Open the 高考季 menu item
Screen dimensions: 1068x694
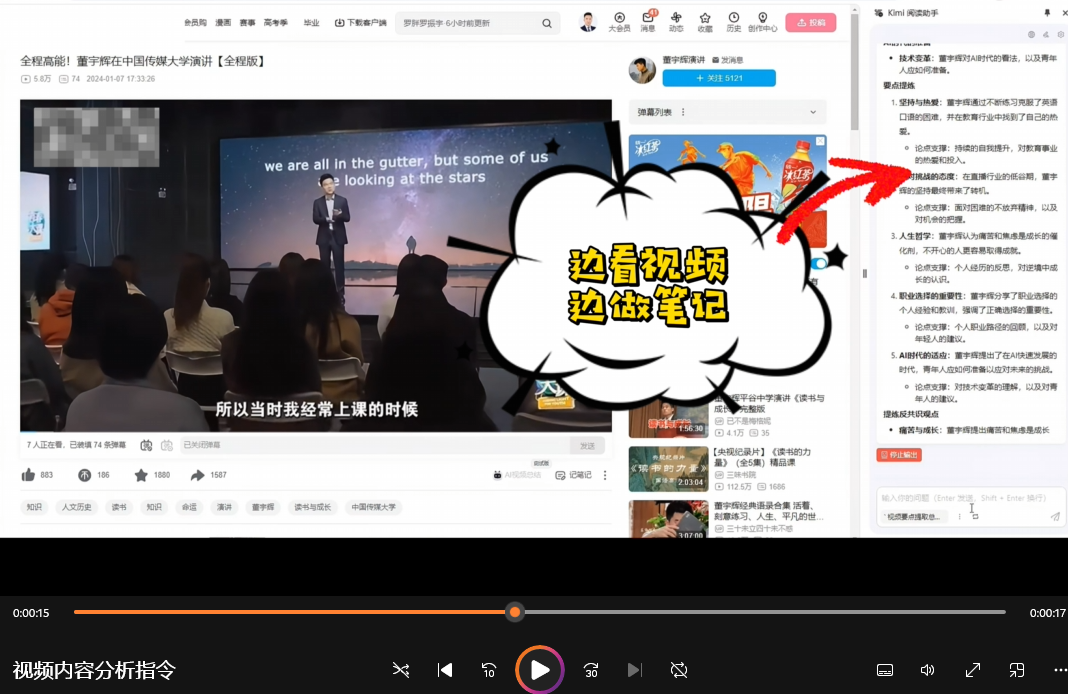[x=275, y=22]
